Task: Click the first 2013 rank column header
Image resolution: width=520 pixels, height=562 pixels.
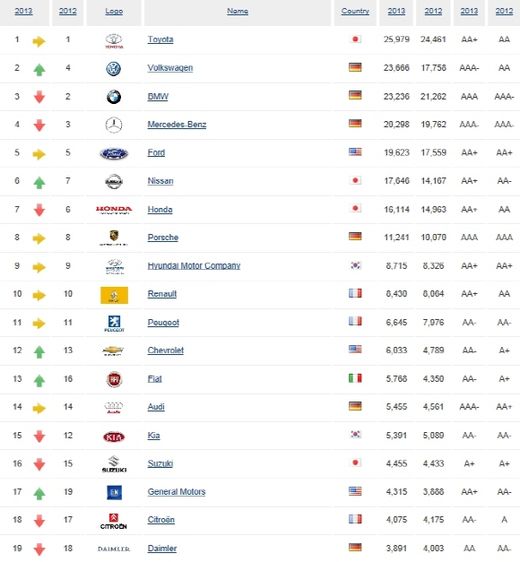Action: pyautogui.click(x=24, y=11)
